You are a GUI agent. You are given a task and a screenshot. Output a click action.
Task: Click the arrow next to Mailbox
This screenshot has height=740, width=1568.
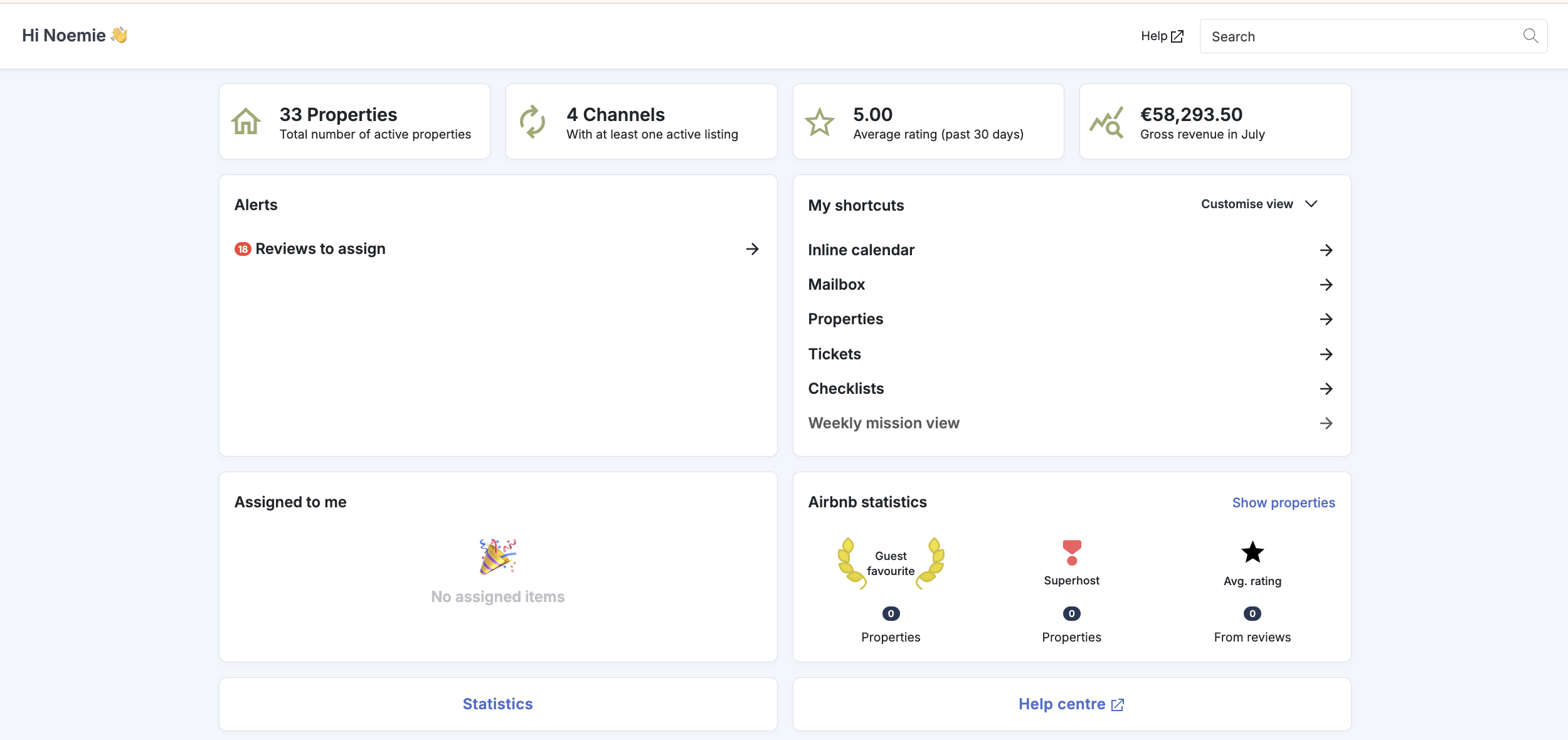click(x=1326, y=285)
